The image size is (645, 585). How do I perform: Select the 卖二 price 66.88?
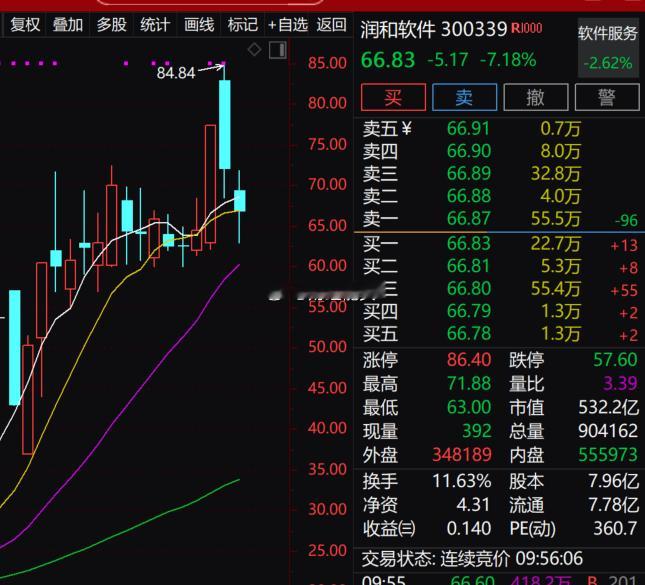tap(469, 196)
